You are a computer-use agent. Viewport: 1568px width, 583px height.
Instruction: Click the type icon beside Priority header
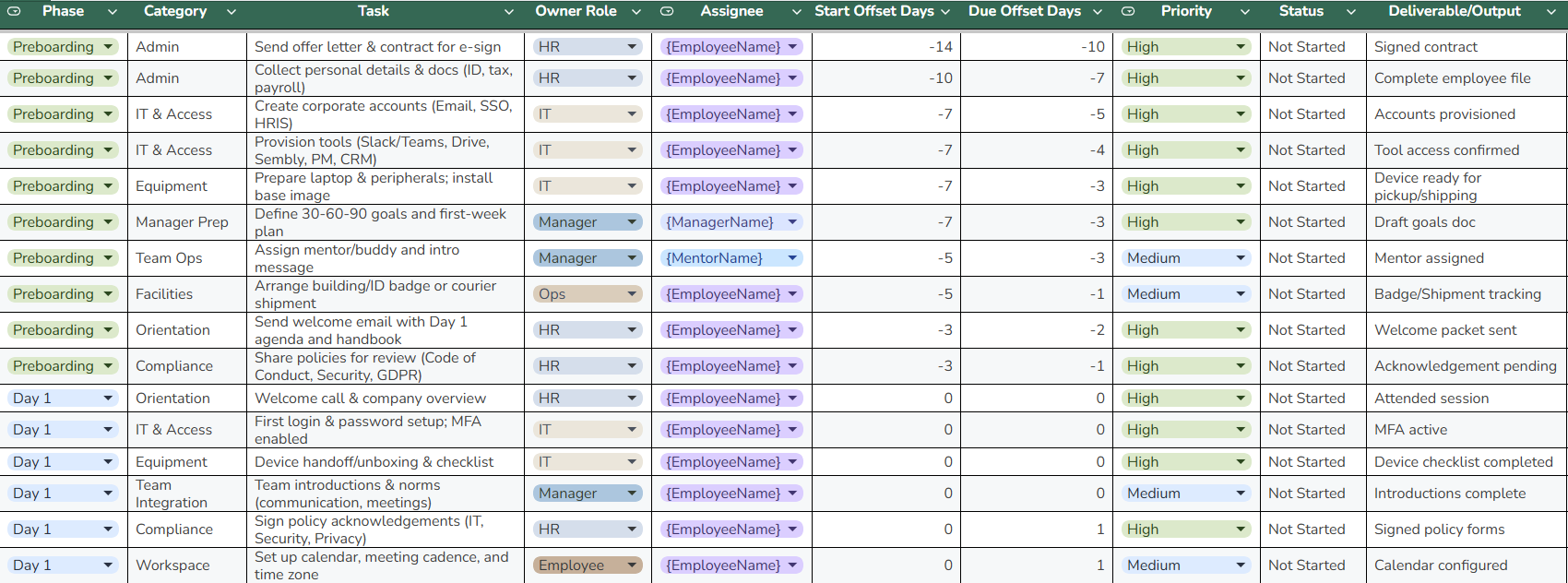pyautogui.click(x=1128, y=12)
